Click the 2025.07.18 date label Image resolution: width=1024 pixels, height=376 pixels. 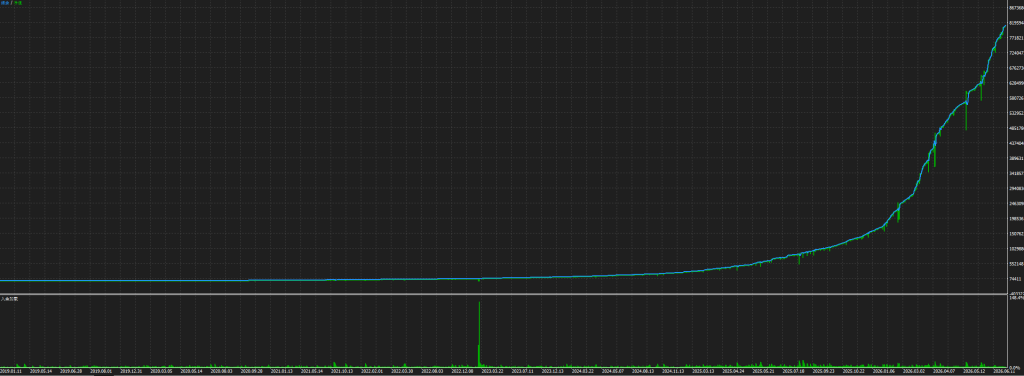coord(793,371)
